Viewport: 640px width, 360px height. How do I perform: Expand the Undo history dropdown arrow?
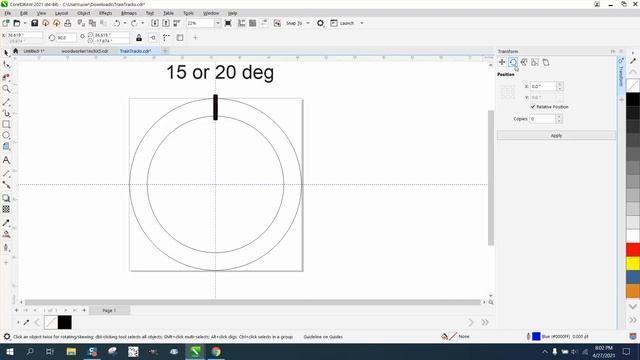point(124,23)
